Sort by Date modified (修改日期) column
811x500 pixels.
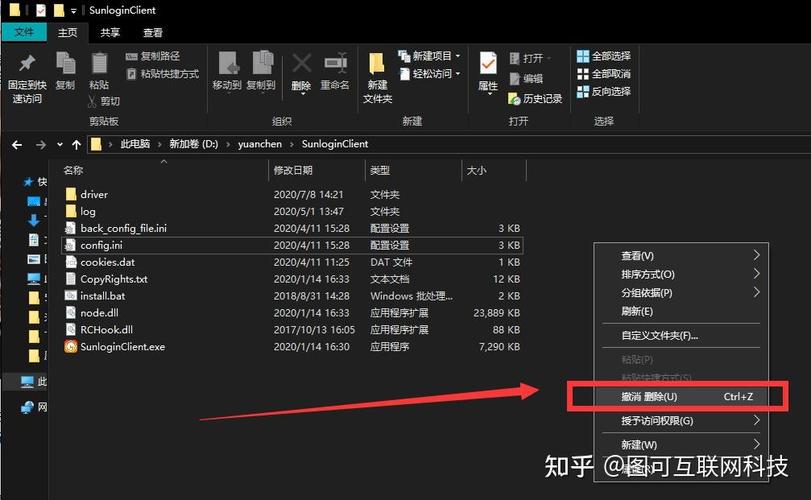click(293, 170)
